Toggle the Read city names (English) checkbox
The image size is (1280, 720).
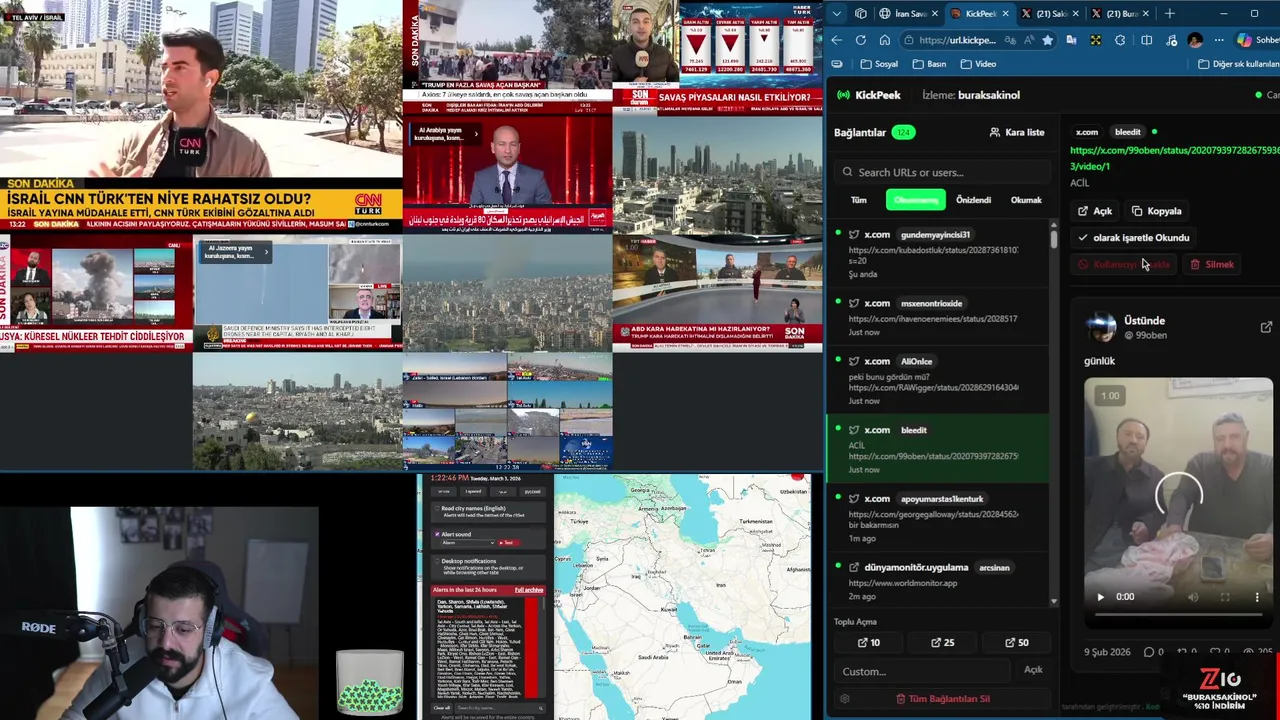[436, 508]
